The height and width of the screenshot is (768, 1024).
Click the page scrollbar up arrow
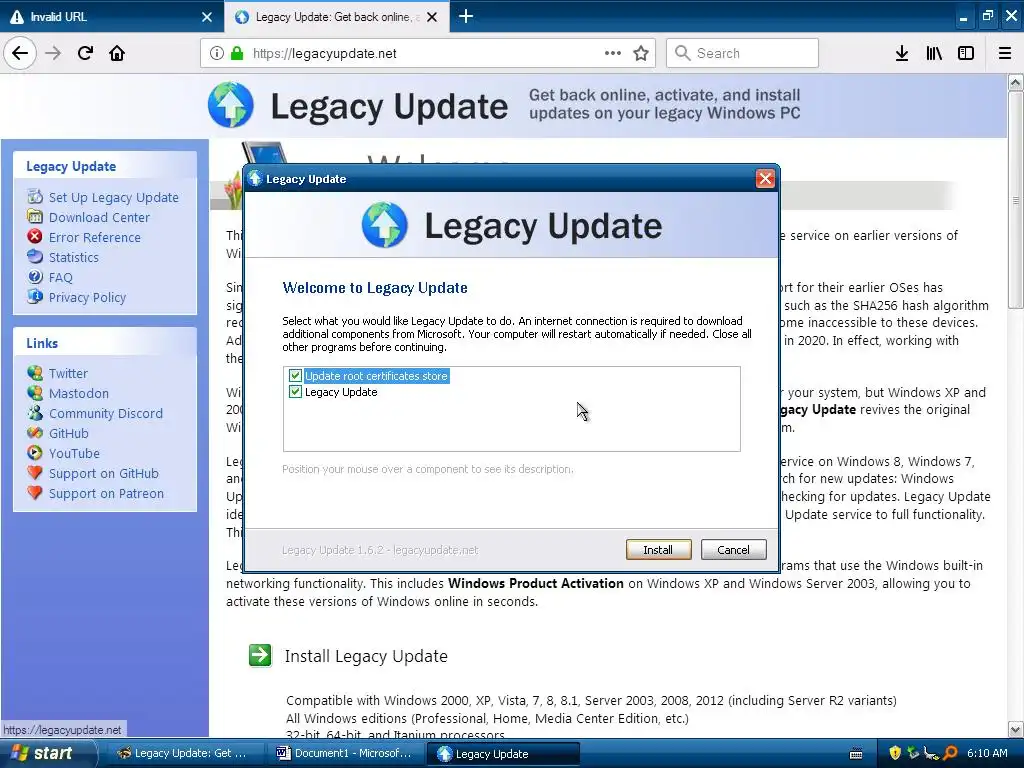pyautogui.click(x=1016, y=82)
